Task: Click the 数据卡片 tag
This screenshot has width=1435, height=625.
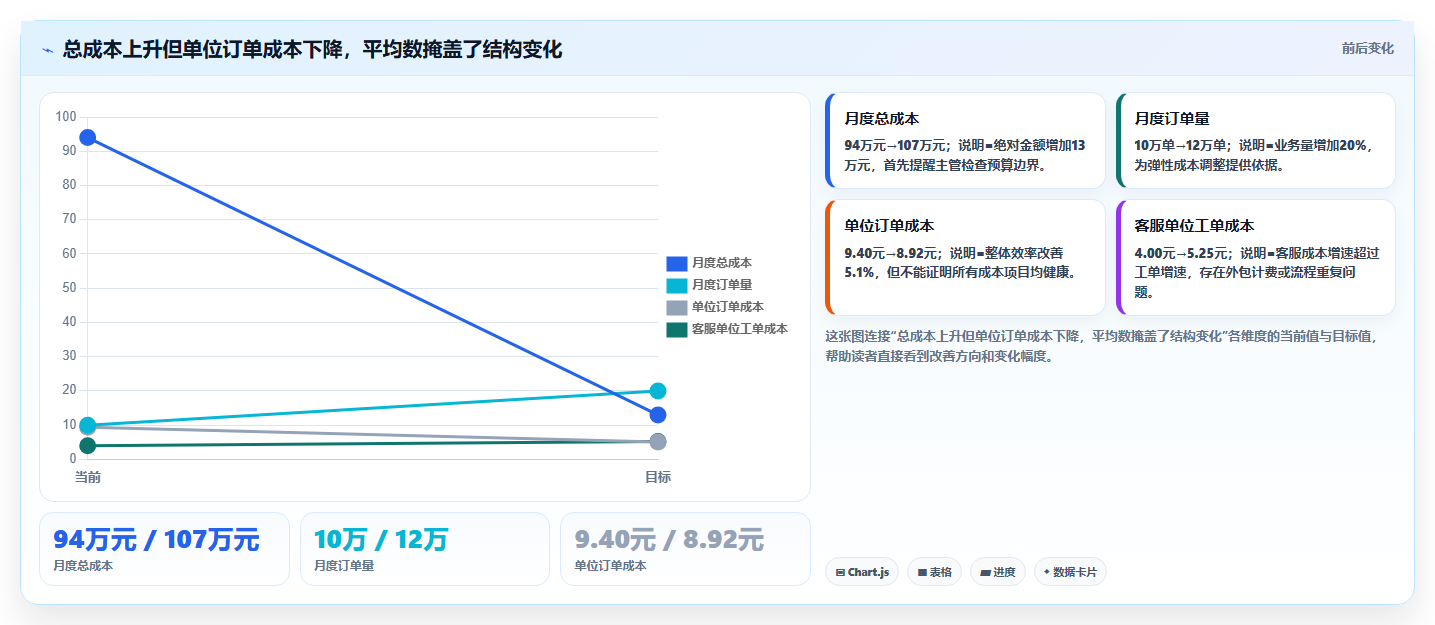Action: pyautogui.click(x=1070, y=572)
